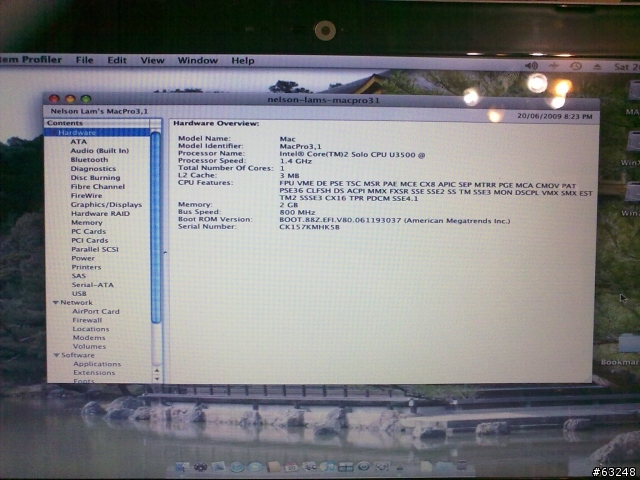
Task: Select Modems under Network
Action: point(89,338)
